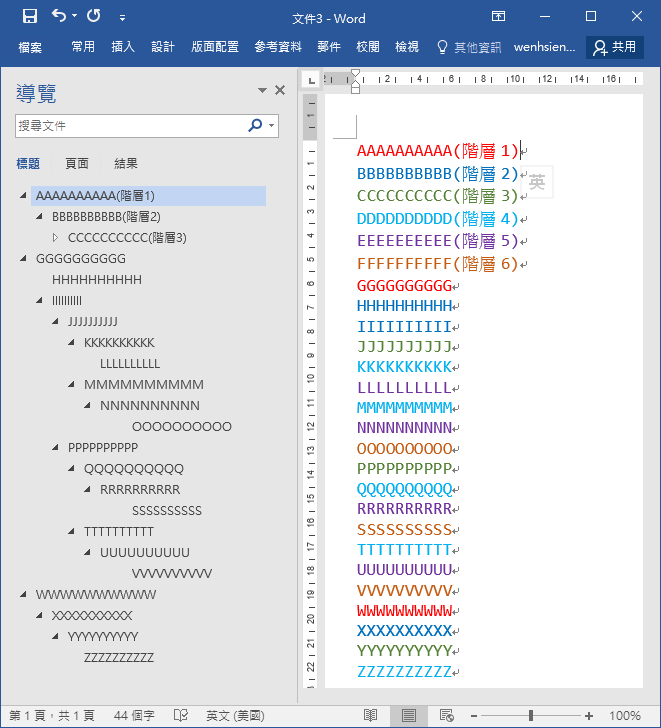The height and width of the screenshot is (728, 661).
Task: Switch to Print Layout view
Action: tap(408, 715)
